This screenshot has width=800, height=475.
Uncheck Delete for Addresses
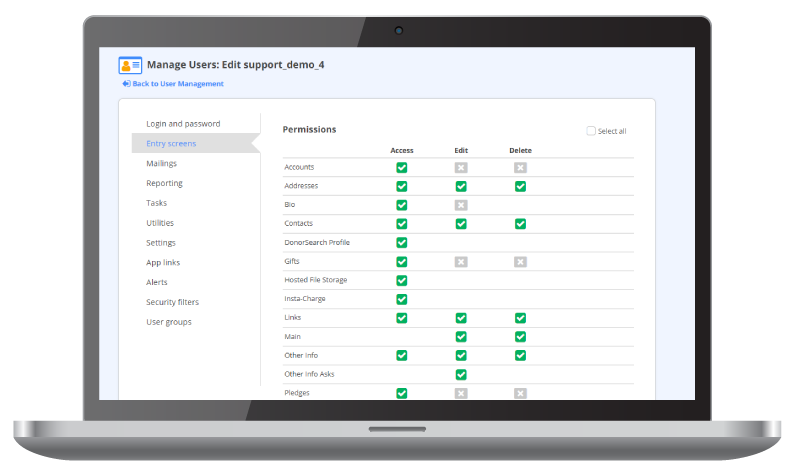[x=520, y=186]
